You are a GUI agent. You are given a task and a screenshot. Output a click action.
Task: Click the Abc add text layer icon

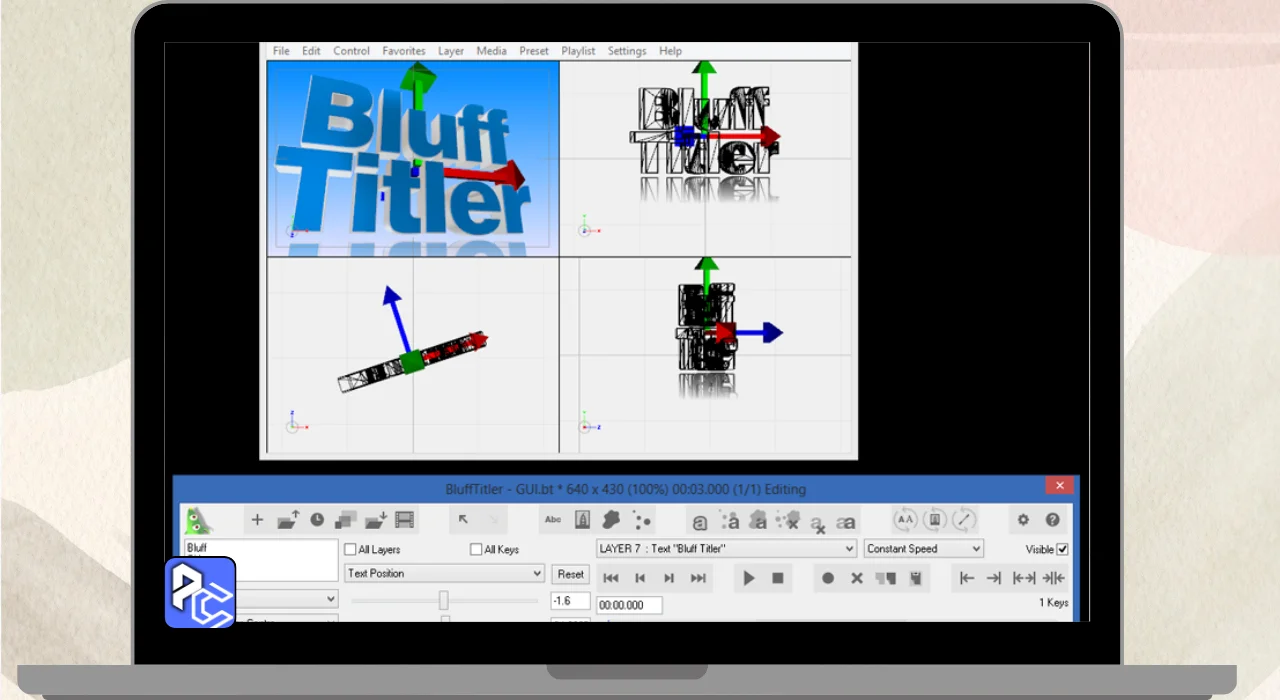553,520
